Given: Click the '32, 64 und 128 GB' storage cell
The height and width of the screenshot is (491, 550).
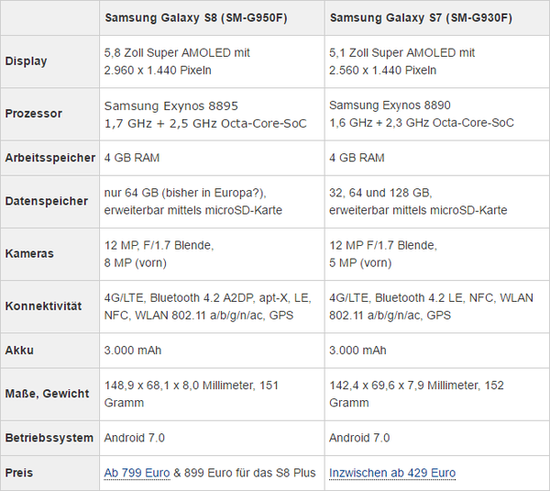Looking at the screenshot, I should [x=437, y=202].
